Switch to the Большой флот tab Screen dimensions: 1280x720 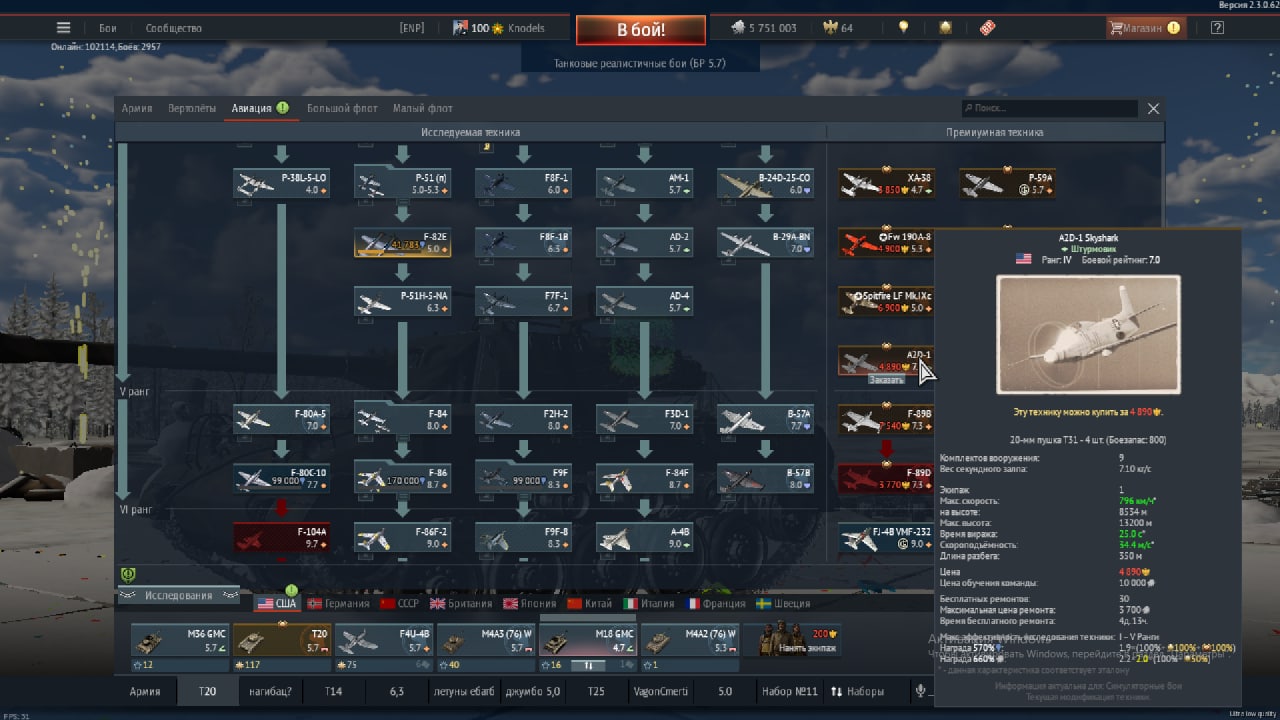(x=342, y=108)
